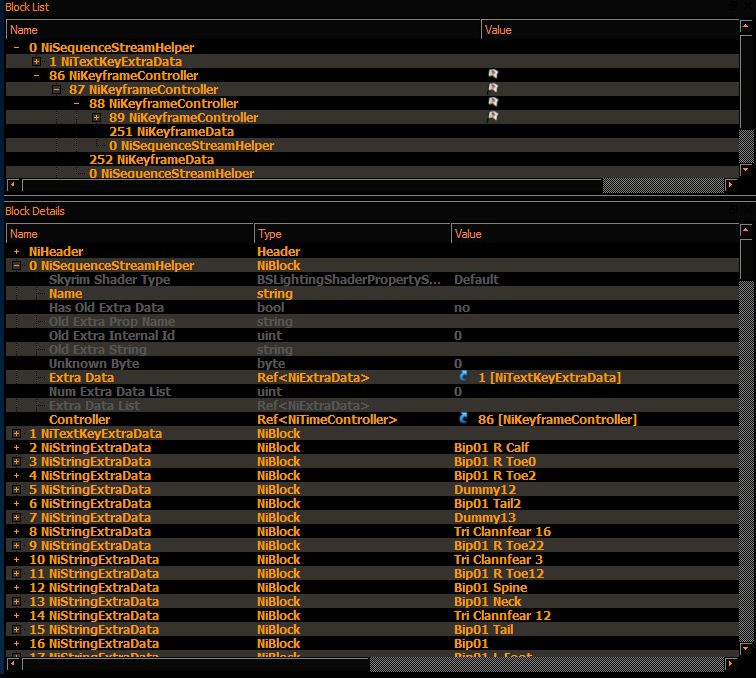Follow the Extra Data link arrow icon

tap(463, 376)
